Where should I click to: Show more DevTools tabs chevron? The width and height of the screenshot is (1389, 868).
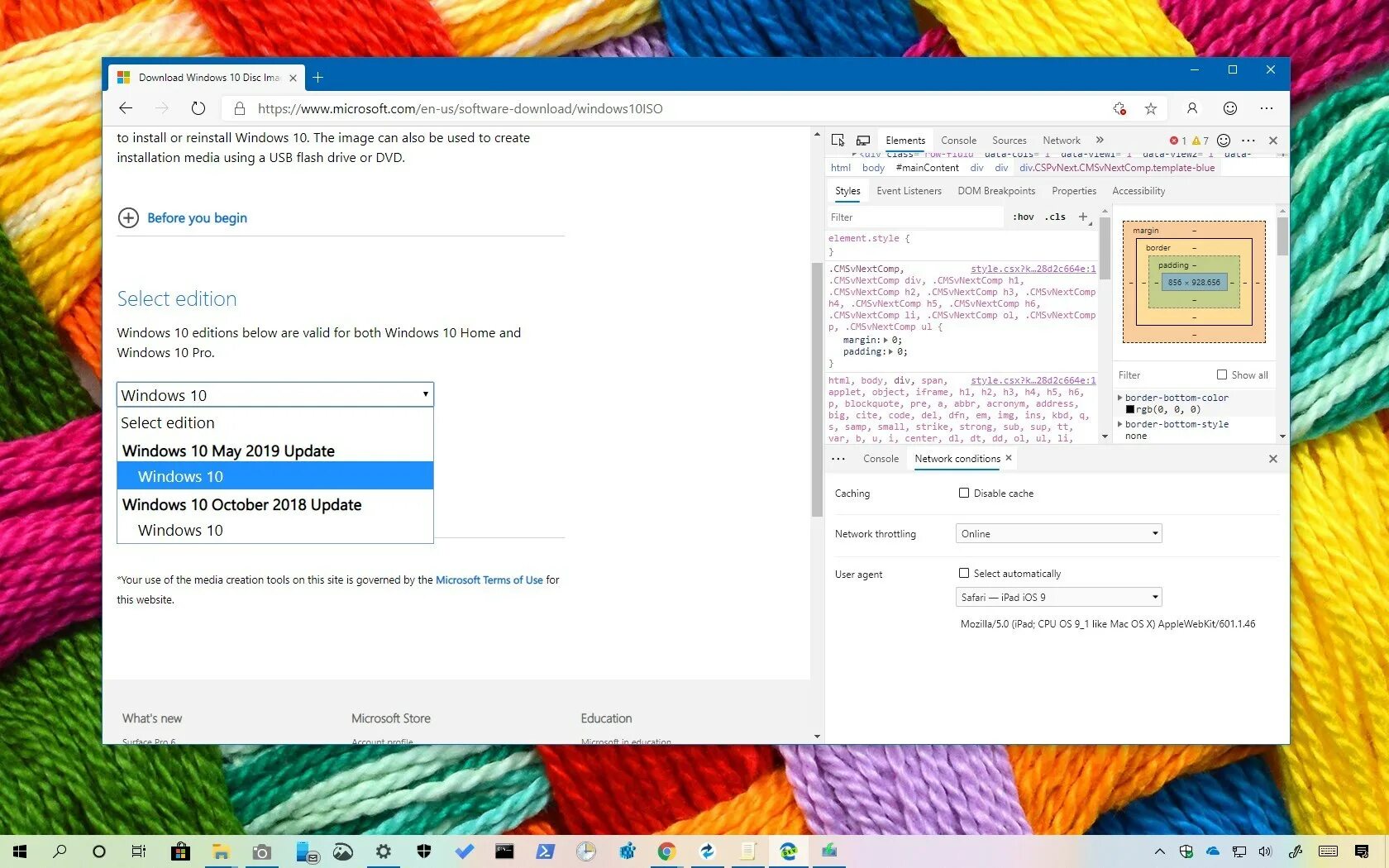pyautogui.click(x=1100, y=141)
